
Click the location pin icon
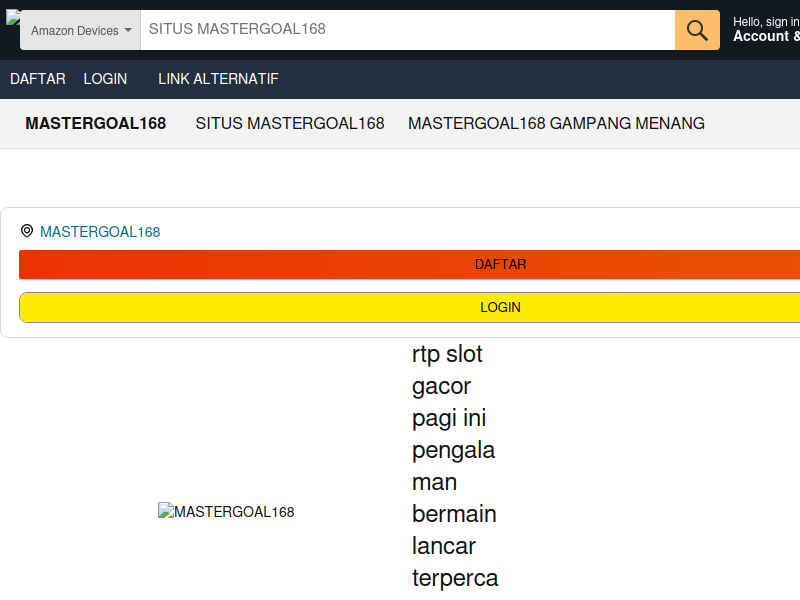[27, 231]
